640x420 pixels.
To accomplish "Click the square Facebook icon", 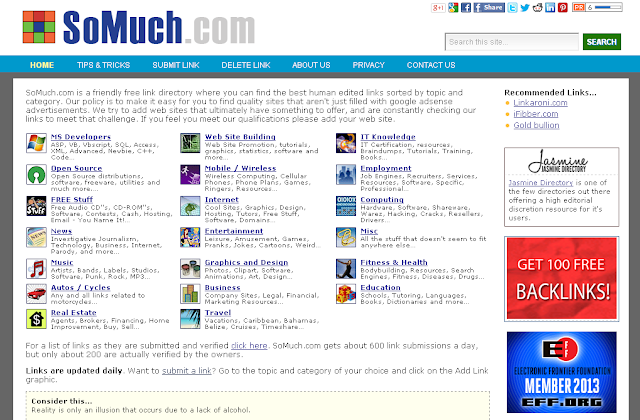I will click(x=466, y=7).
